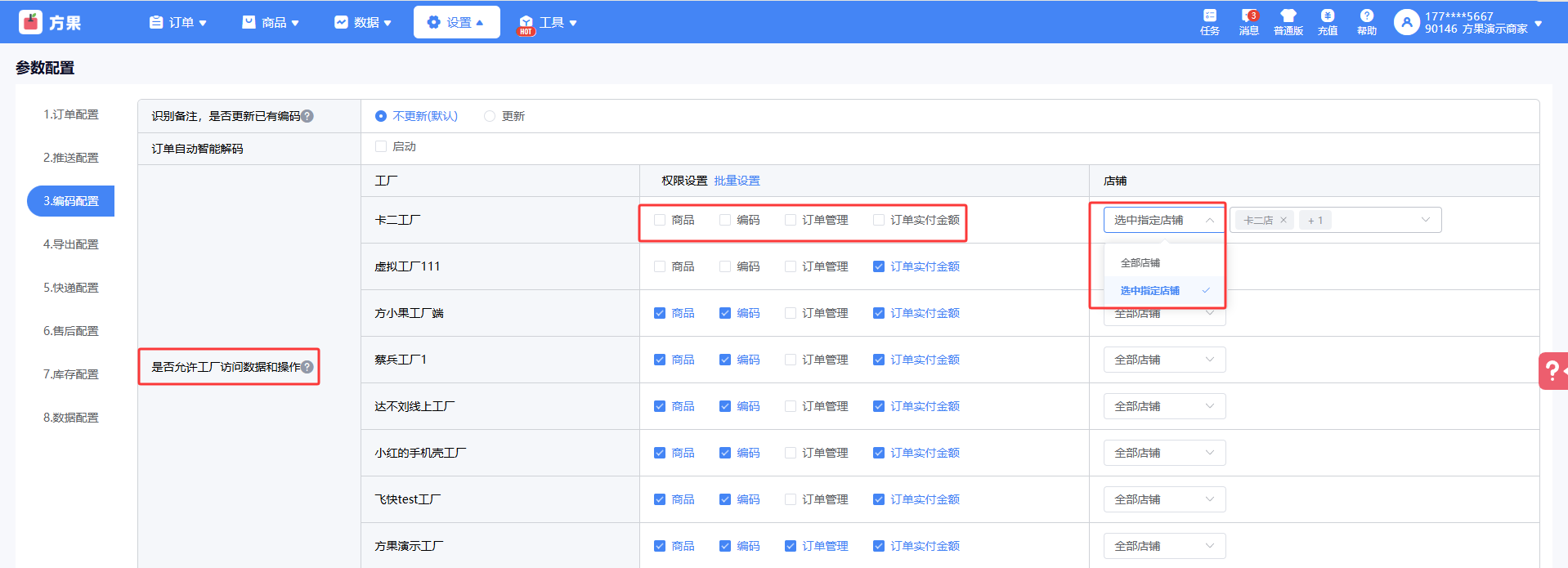Enable the 启动 checkbox for smart decoding
Image resolution: width=1568 pixels, height=568 pixels.
(381, 146)
